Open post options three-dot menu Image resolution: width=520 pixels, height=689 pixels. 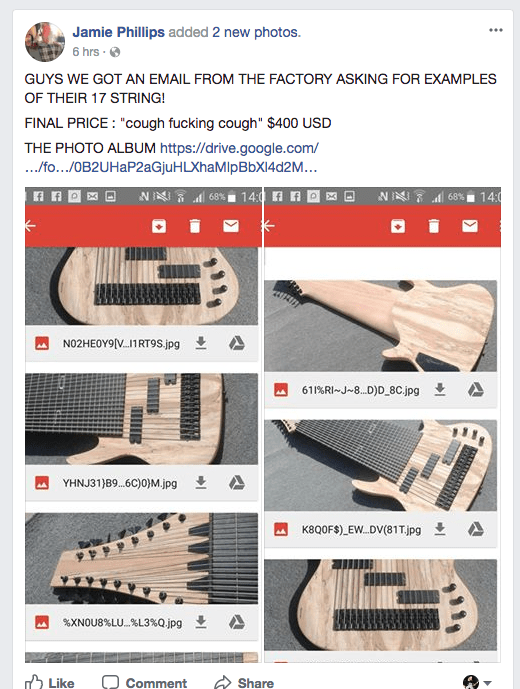(495, 30)
